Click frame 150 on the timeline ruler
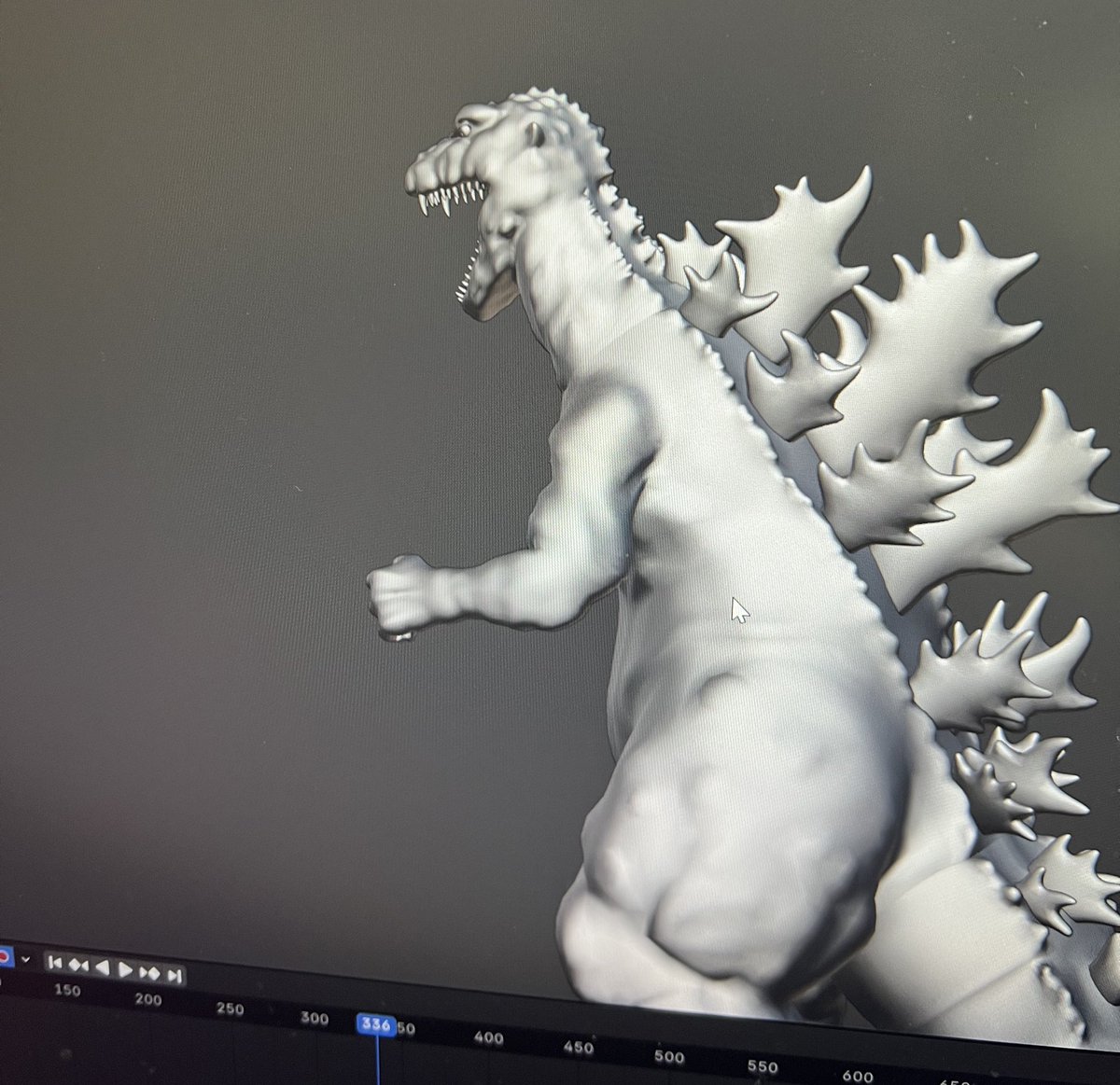The height and width of the screenshot is (1085, 1120). 67,991
